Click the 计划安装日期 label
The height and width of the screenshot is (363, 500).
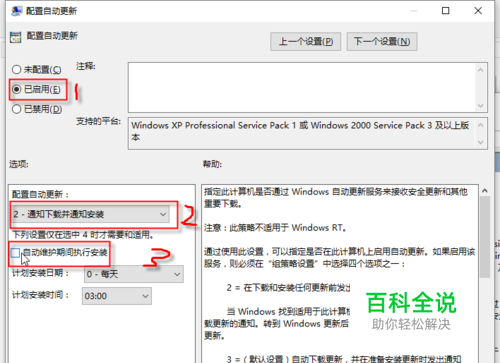coord(41,273)
